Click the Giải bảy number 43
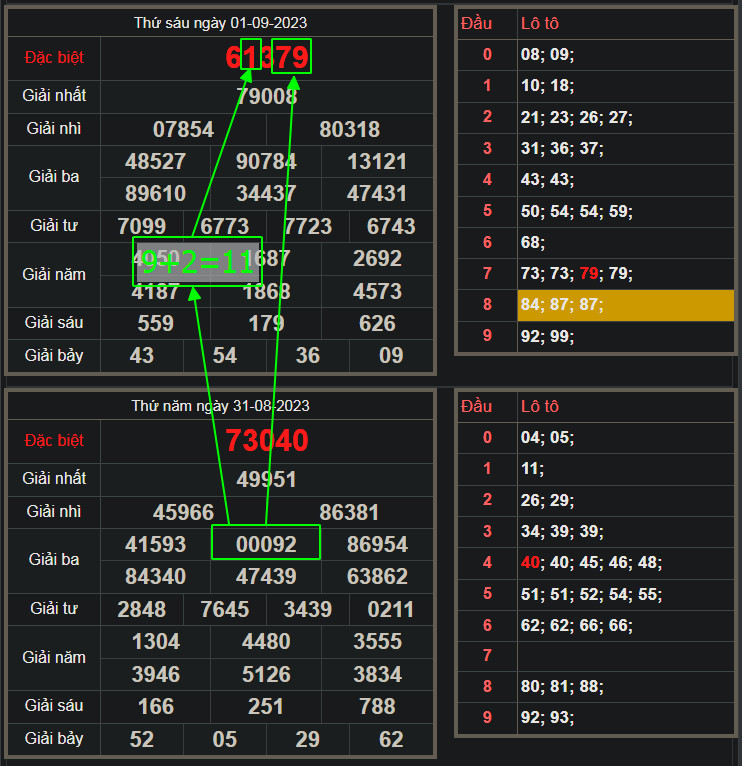 [x=142, y=355]
